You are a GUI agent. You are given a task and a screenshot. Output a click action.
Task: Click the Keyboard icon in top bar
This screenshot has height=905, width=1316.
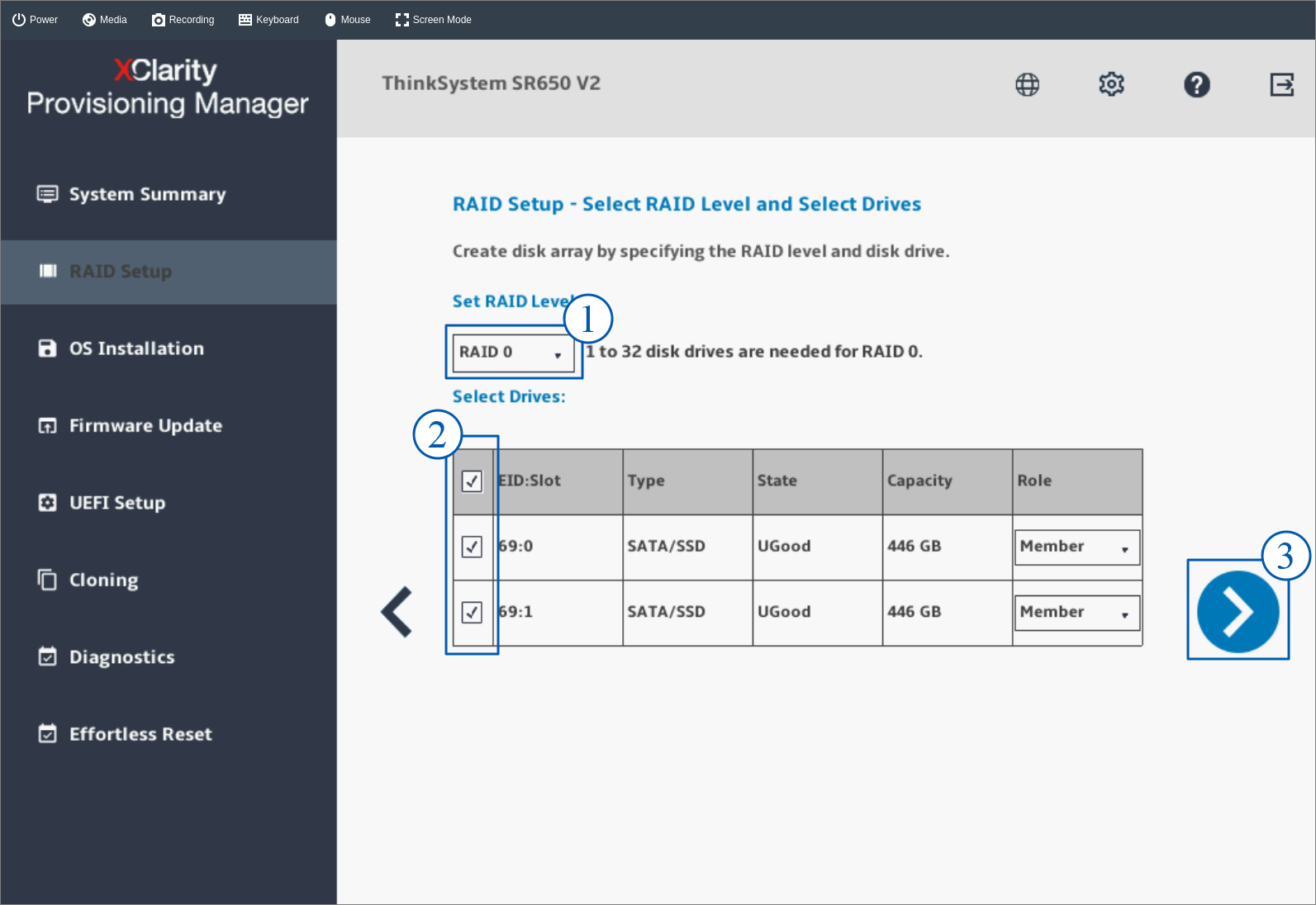coord(245,20)
